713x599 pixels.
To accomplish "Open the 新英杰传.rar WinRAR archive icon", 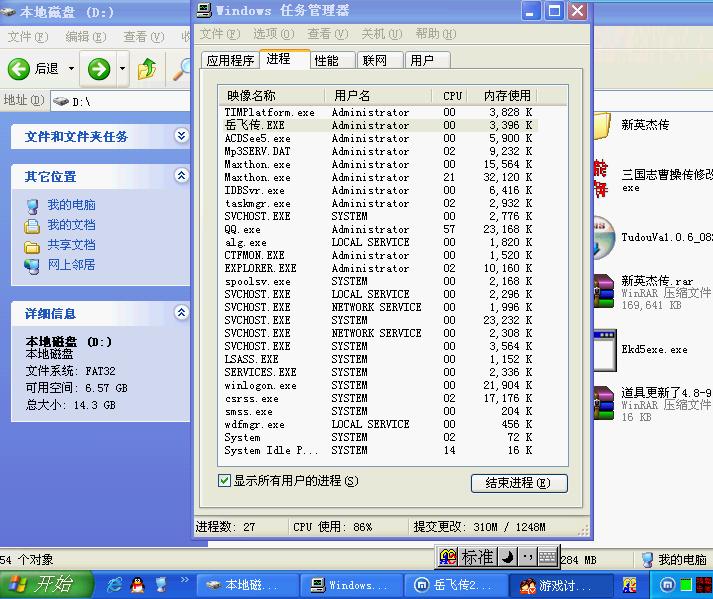I will (604, 289).
